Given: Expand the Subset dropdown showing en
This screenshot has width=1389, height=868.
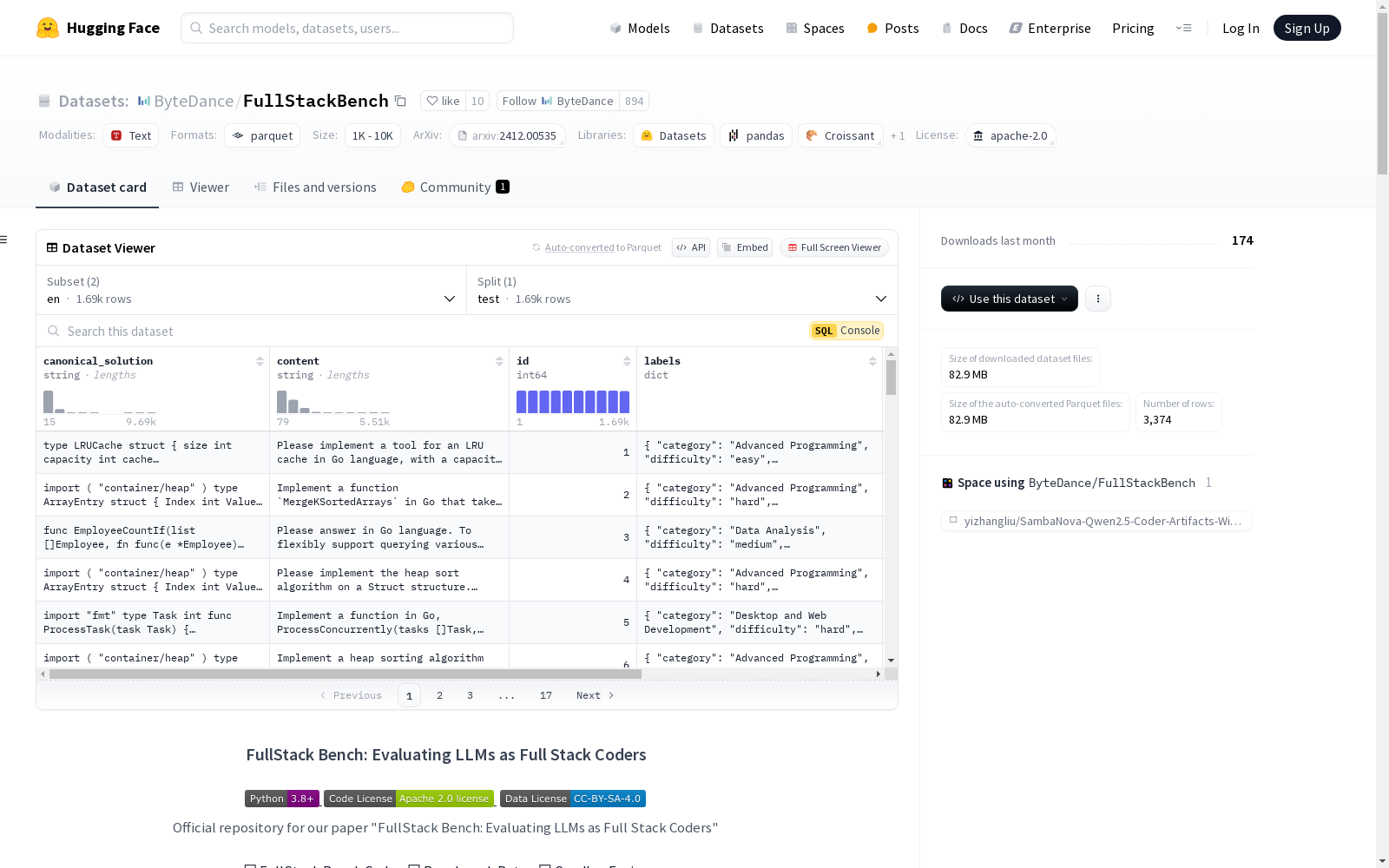Looking at the screenshot, I should tap(252, 290).
